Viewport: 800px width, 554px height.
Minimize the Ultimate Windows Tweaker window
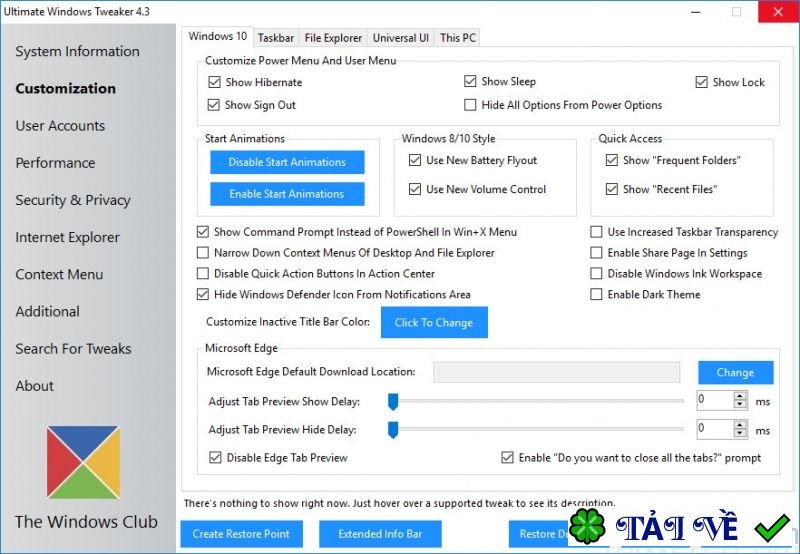[696, 12]
